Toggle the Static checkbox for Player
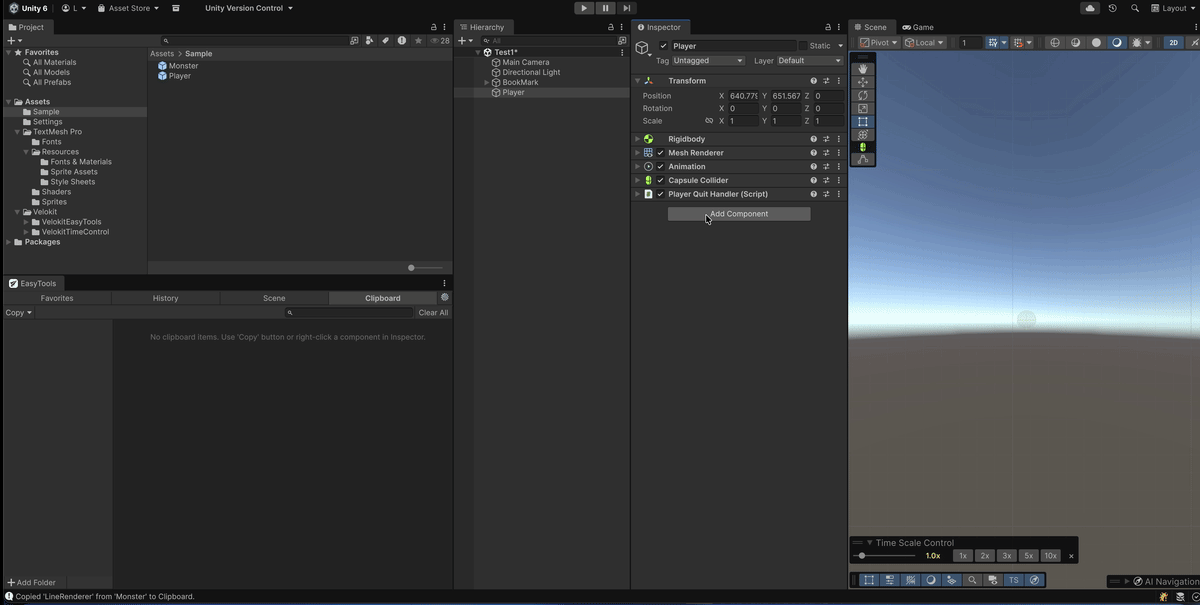 (803, 46)
